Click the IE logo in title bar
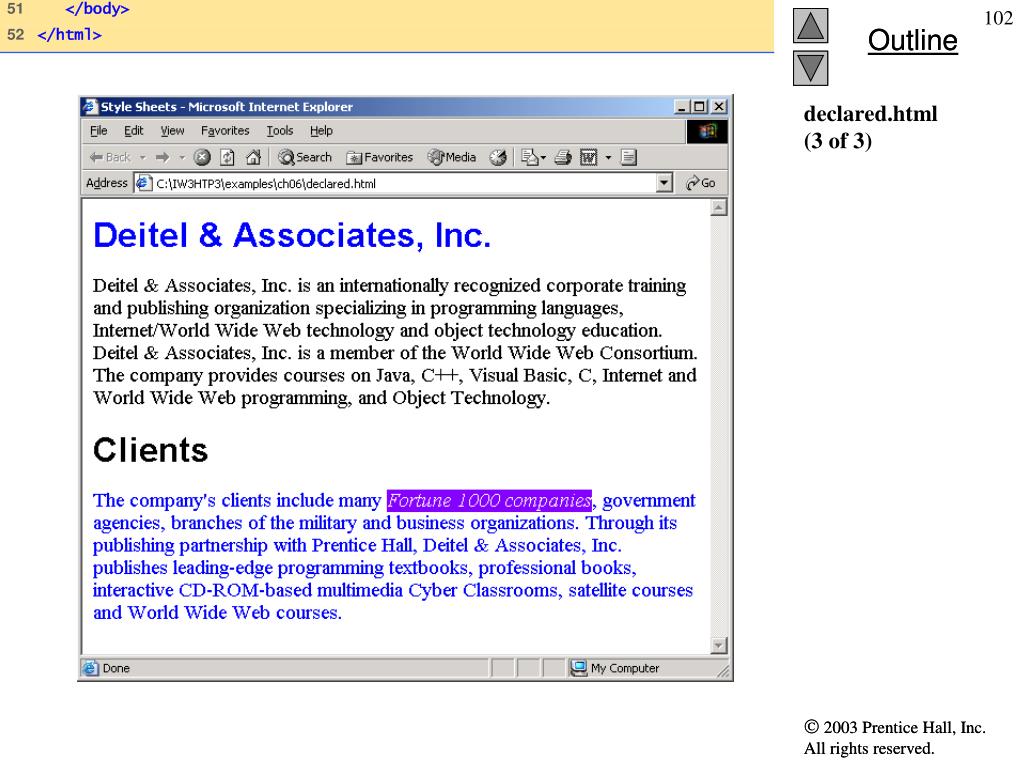1024x768 pixels. 90,106
